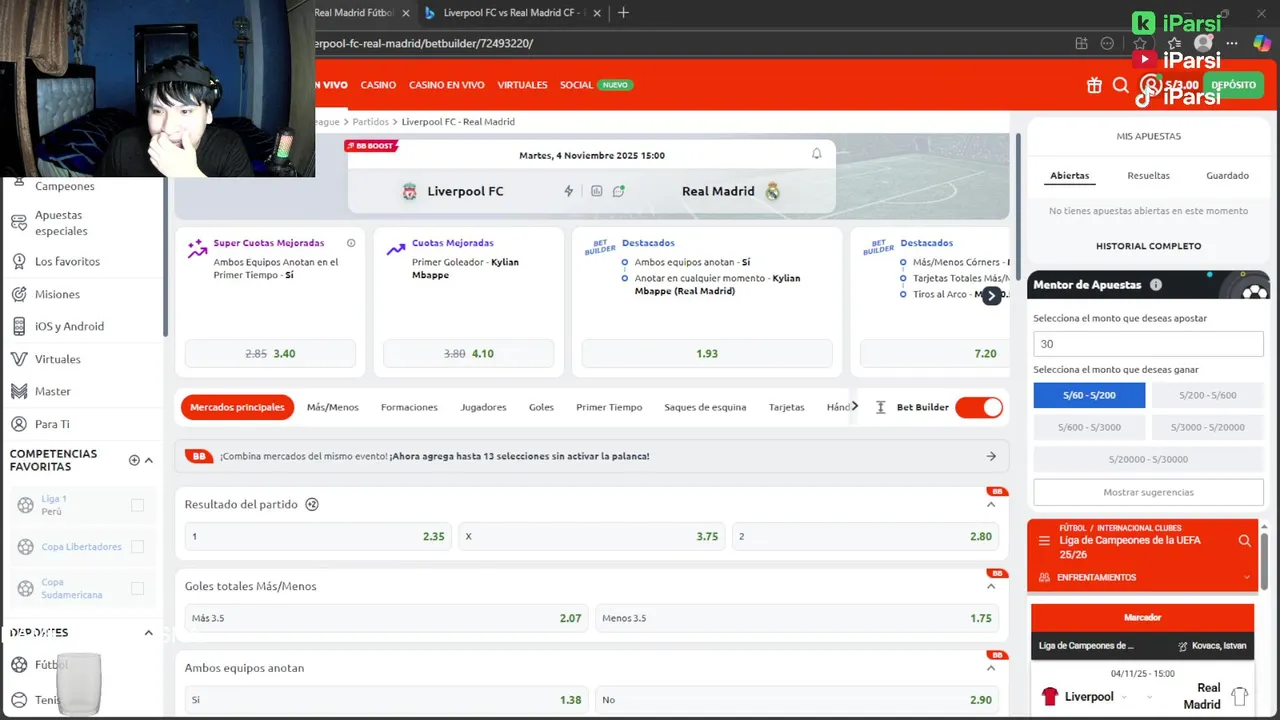Click the Master icon in sidebar

pyautogui.click(x=18, y=391)
